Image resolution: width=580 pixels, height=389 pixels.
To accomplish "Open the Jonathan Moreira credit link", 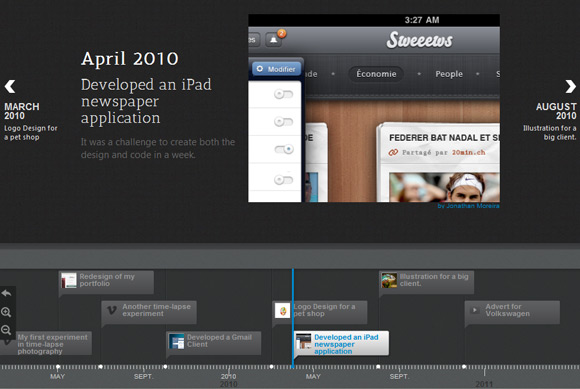I will click(468, 206).
